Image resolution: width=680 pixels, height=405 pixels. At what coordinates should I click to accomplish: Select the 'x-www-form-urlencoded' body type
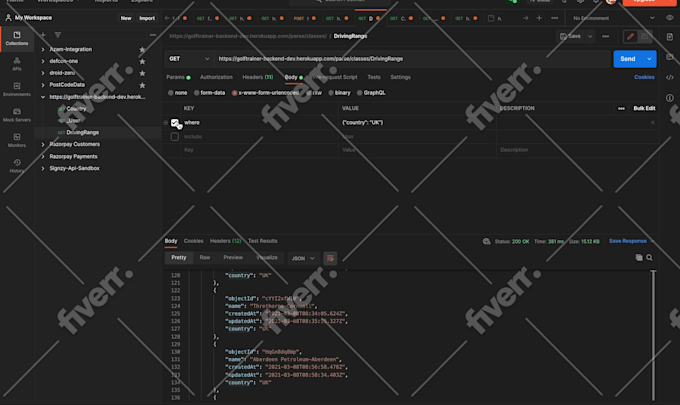coord(266,93)
